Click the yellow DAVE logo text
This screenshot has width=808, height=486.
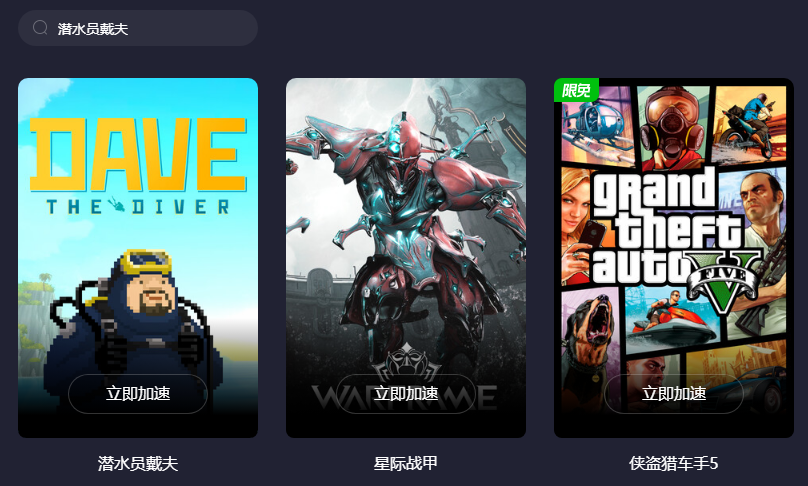[x=138, y=155]
